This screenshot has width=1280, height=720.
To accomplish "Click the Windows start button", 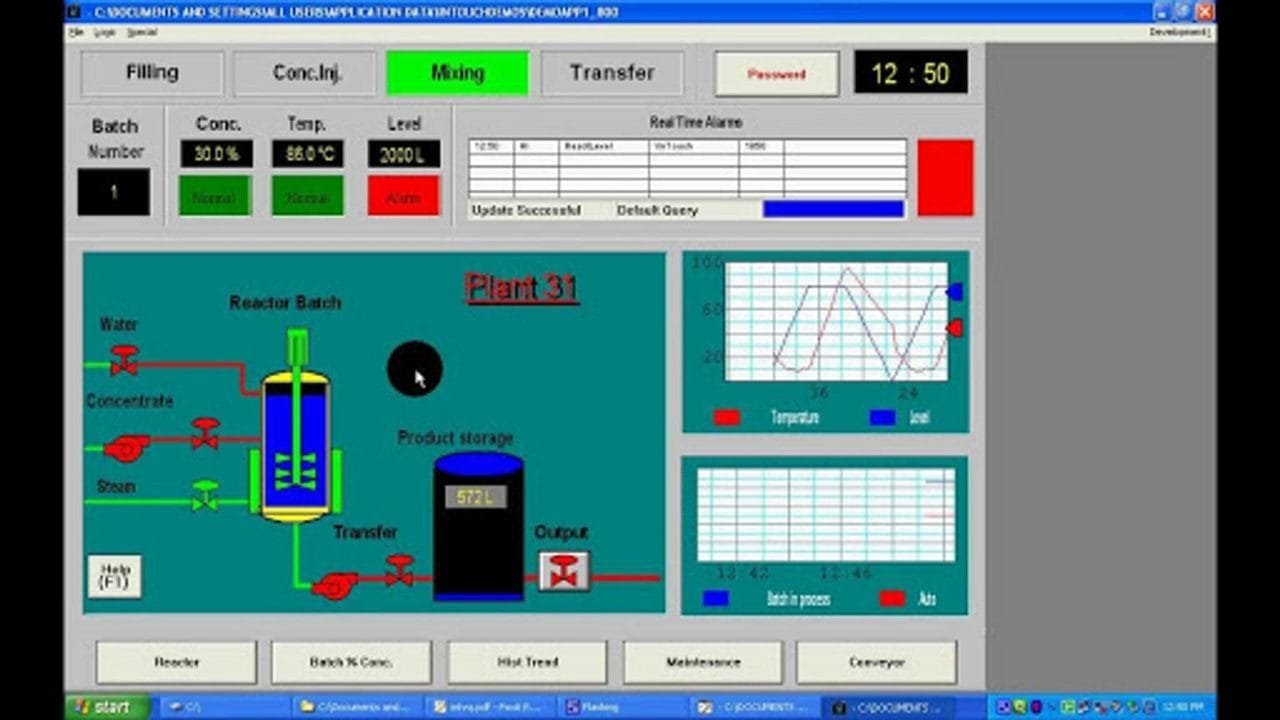I will click(107, 707).
